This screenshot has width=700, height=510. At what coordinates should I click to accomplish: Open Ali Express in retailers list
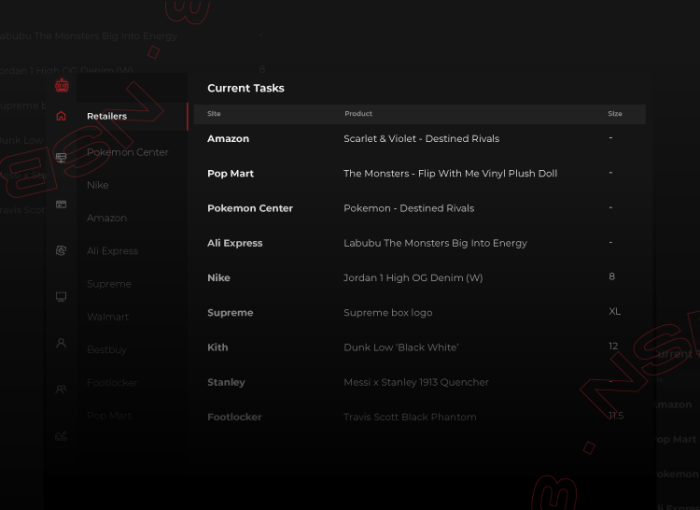112,251
